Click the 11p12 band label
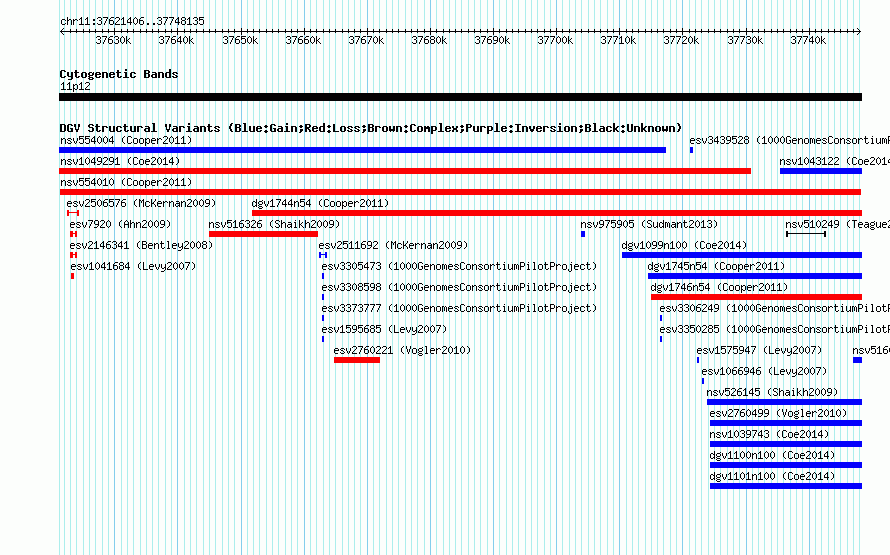Screen dimensions: 890x555 click(x=75, y=86)
